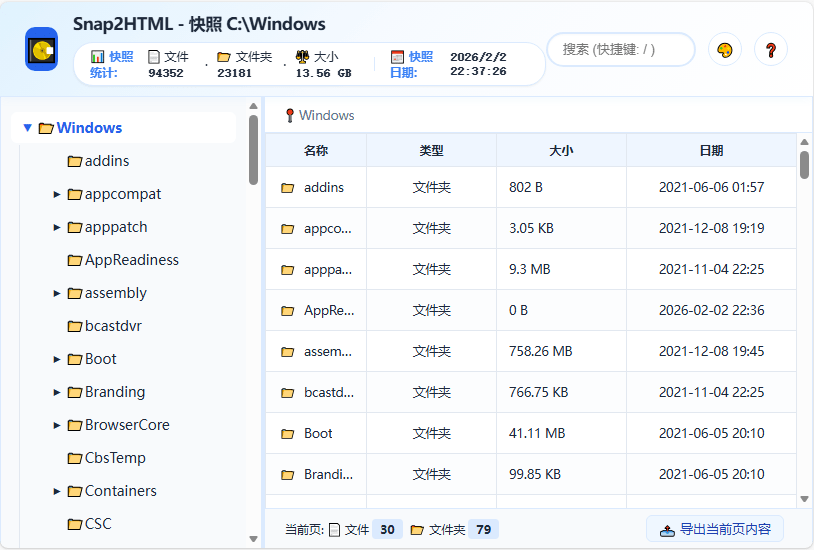Click the snapshot date calendar icon

(x=397, y=57)
